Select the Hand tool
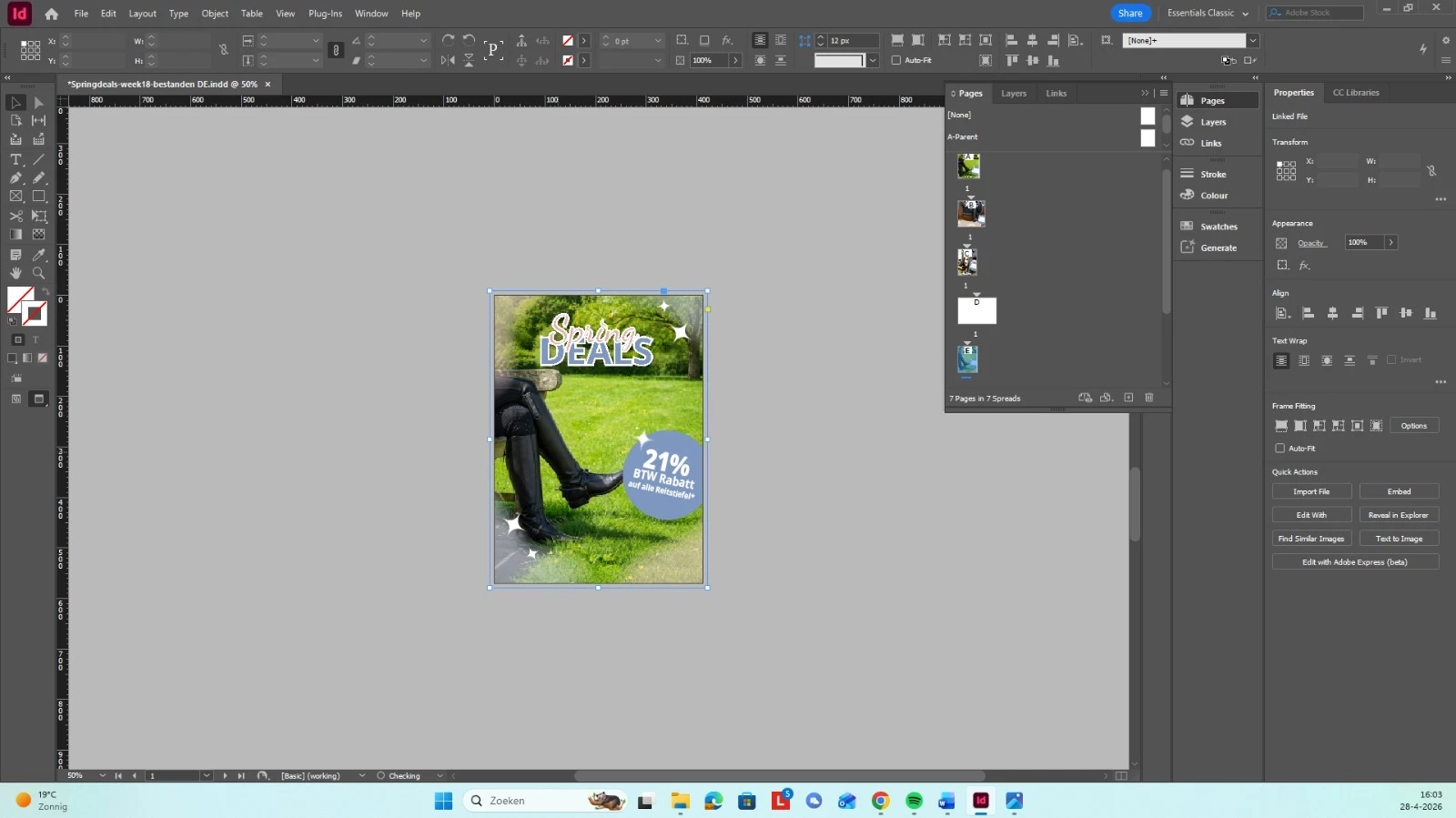The width and height of the screenshot is (1456, 818). click(x=15, y=273)
